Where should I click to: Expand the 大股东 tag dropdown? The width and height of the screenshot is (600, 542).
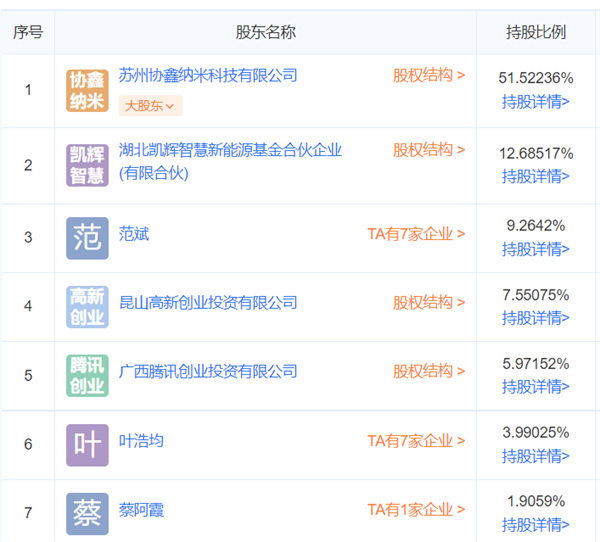[x=150, y=106]
